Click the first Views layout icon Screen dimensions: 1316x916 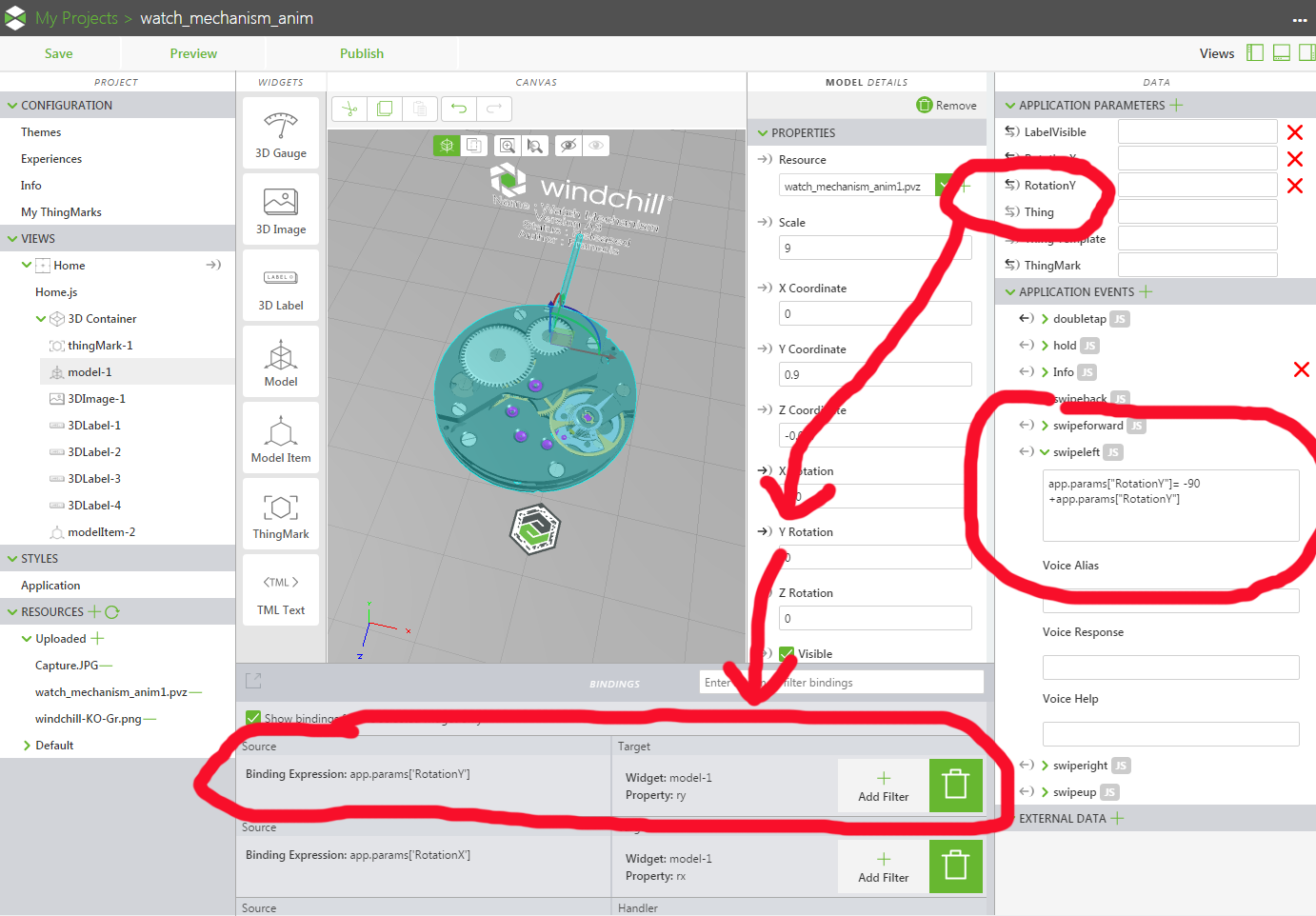(1255, 53)
